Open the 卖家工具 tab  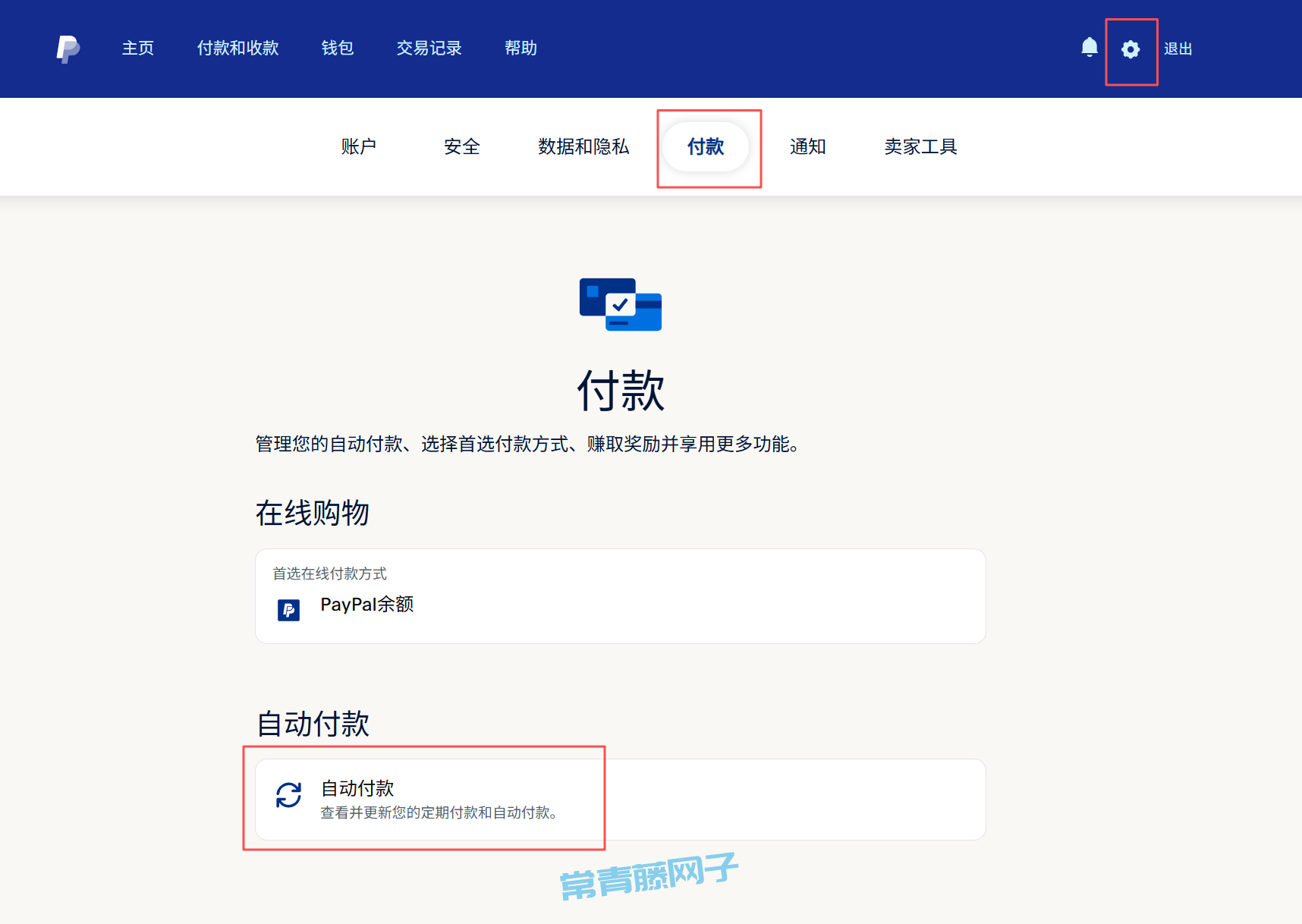point(920,146)
